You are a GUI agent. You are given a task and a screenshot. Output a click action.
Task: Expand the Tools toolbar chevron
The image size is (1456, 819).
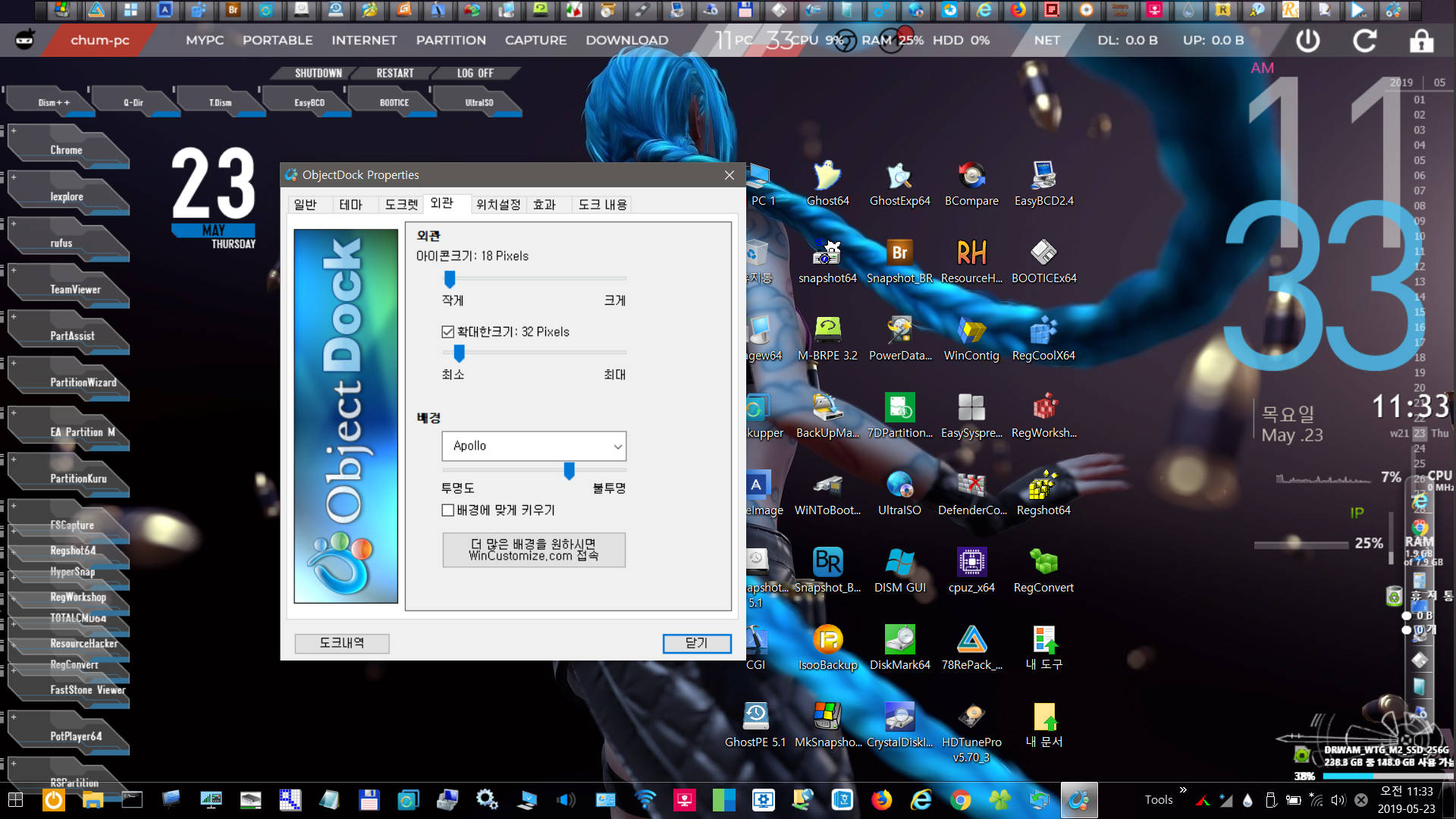click(x=1182, y=790)
